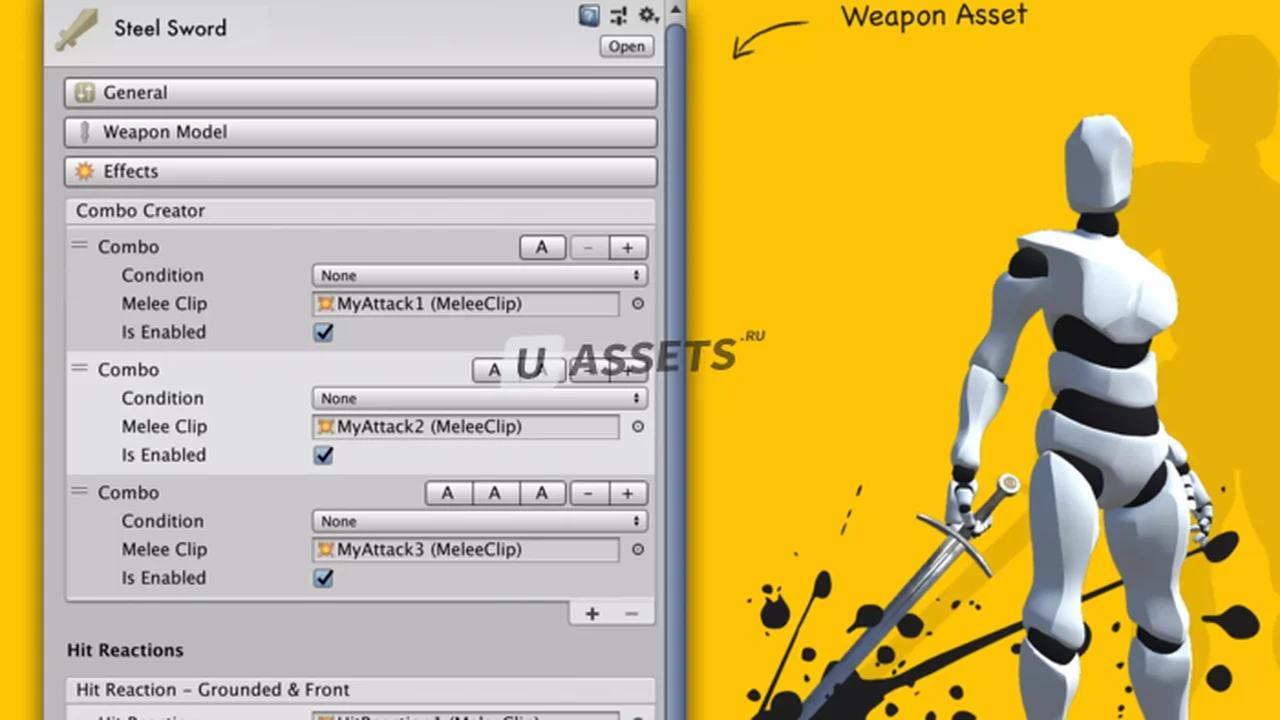Add a key to the MyAttack1 combo

(x=628, y=248)
